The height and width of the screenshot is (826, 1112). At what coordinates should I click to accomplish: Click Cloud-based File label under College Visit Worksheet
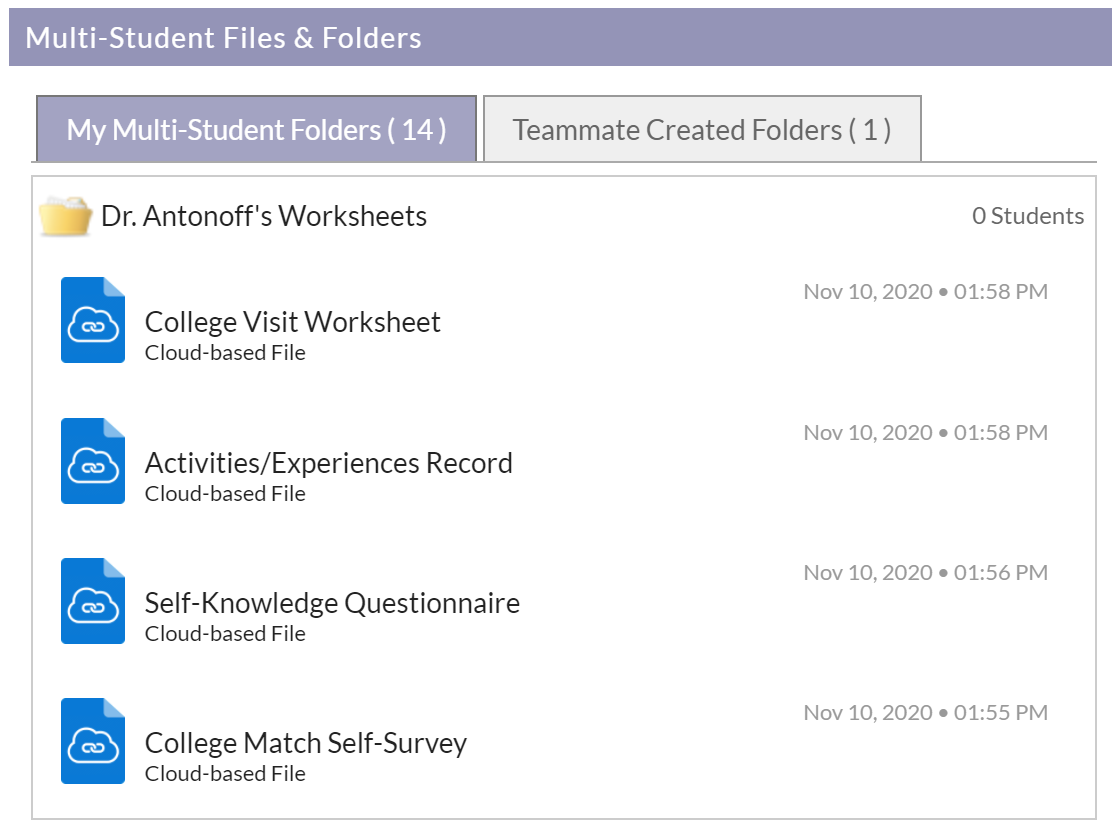click(x=225, y=352)
